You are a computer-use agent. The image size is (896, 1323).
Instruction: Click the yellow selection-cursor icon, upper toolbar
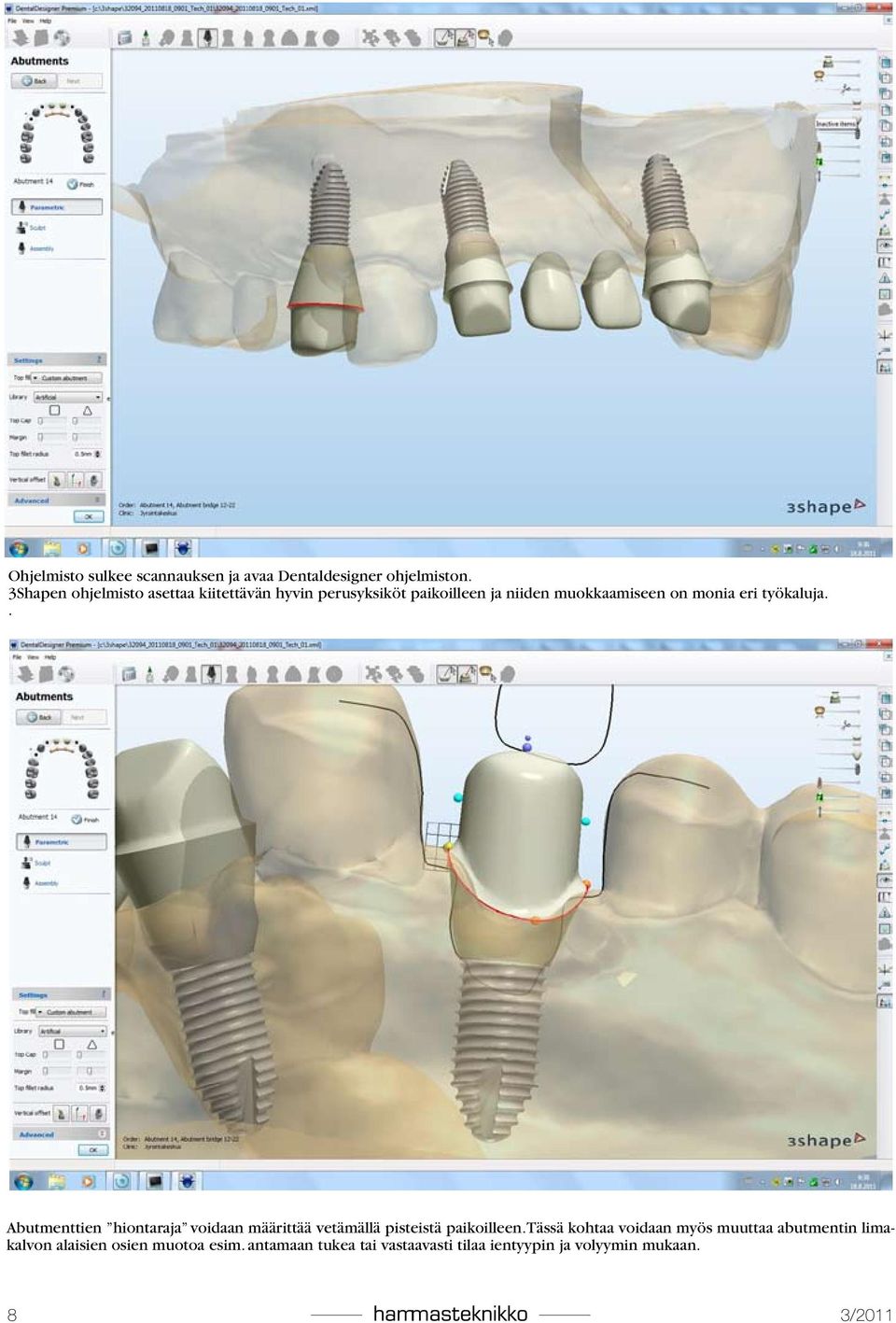[484, 38]
